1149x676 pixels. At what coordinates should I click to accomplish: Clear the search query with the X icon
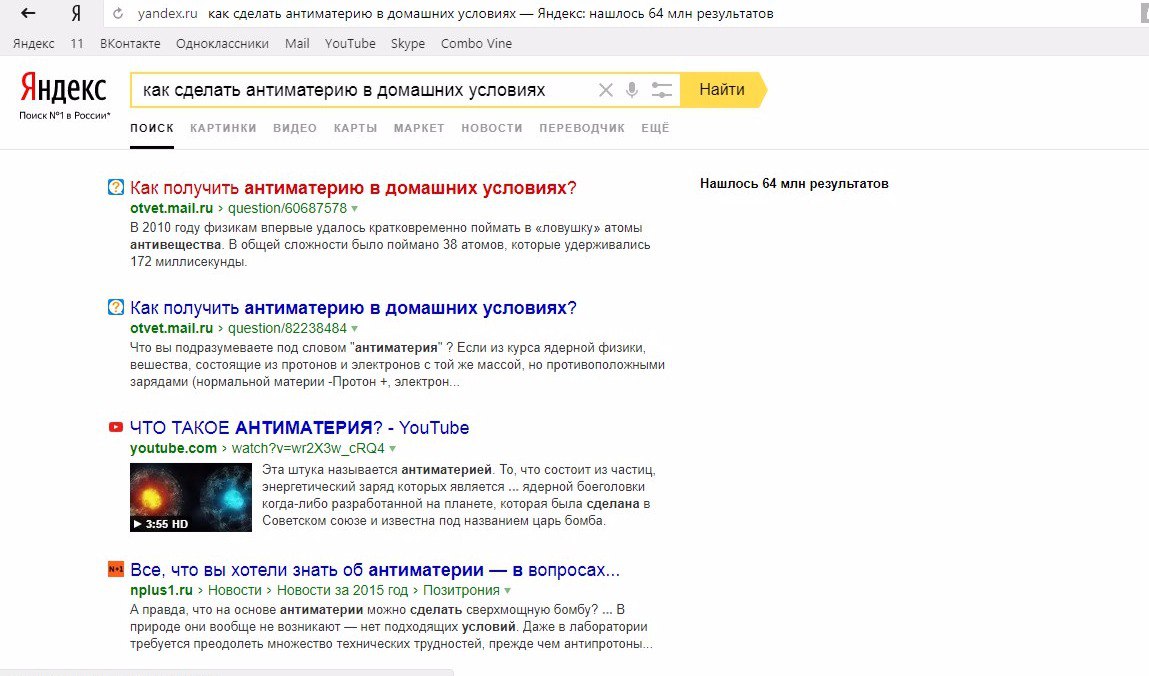[x=605, y=90]
